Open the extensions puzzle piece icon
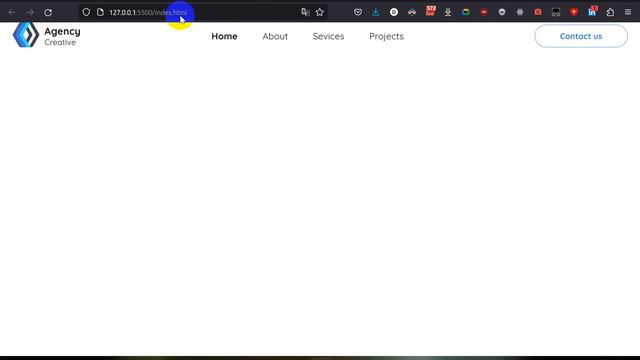 click(610, 12)
